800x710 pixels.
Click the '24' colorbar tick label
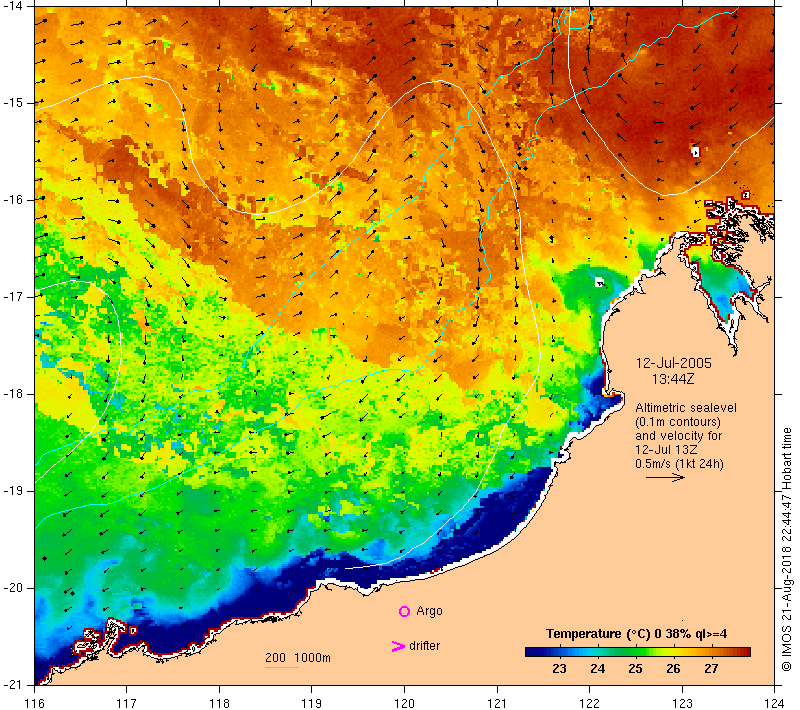pyautogui.click(x=597, y=669)
